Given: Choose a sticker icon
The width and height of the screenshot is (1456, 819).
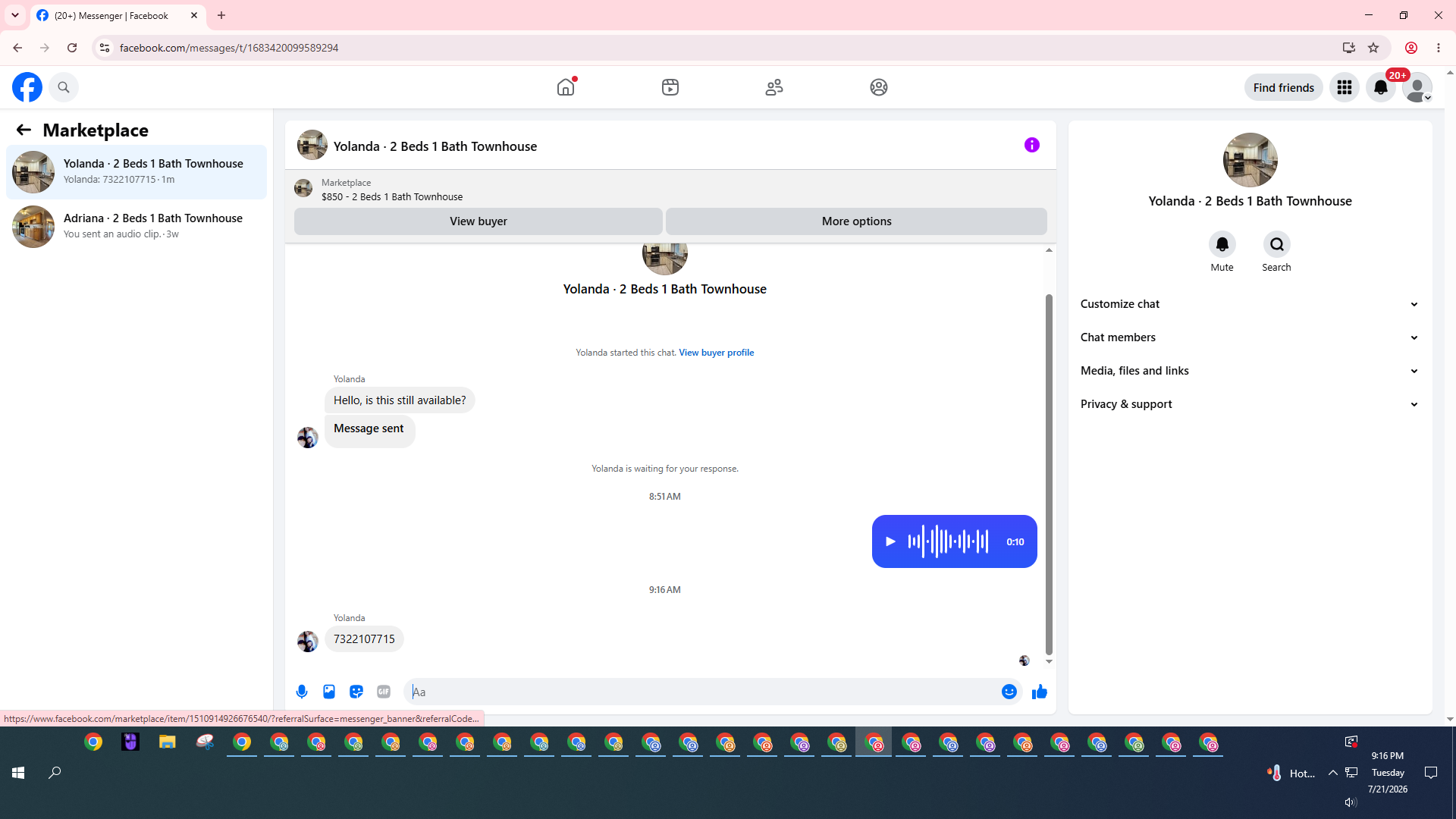Looking at the screenshot, I should point(356,692).
